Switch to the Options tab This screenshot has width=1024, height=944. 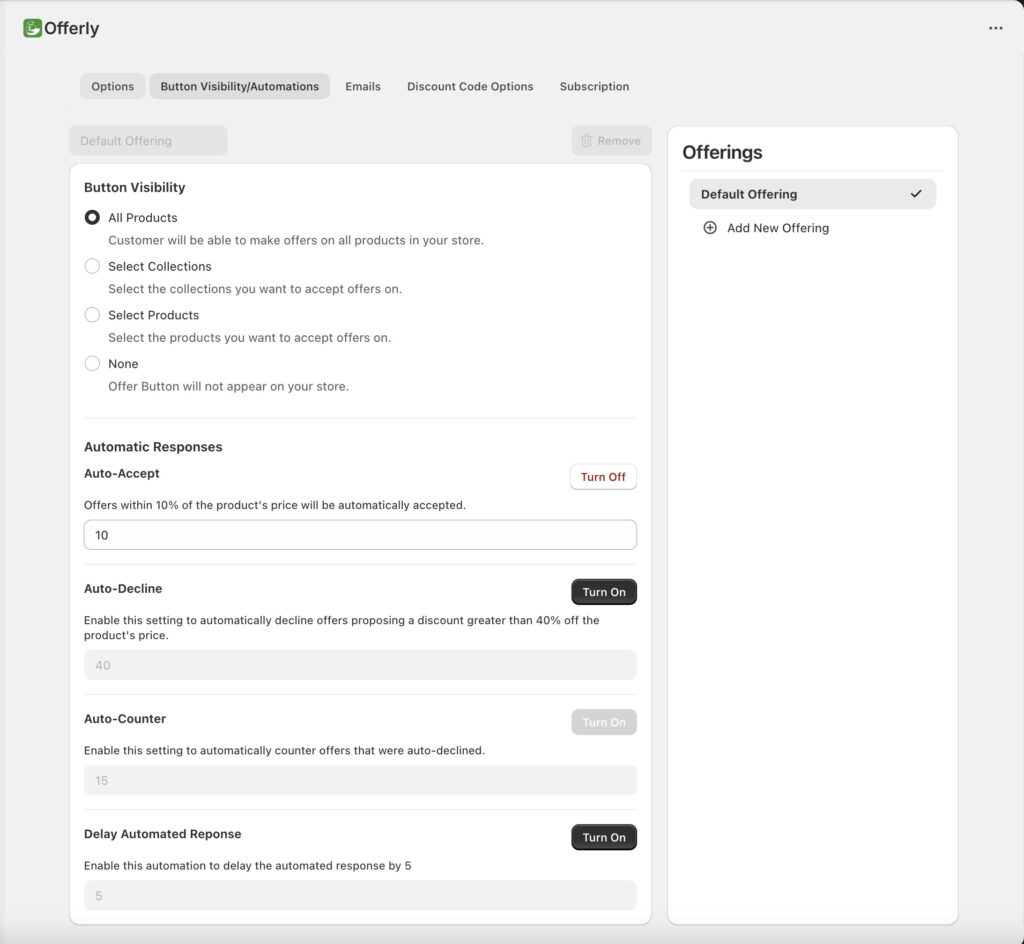(112, 86)
